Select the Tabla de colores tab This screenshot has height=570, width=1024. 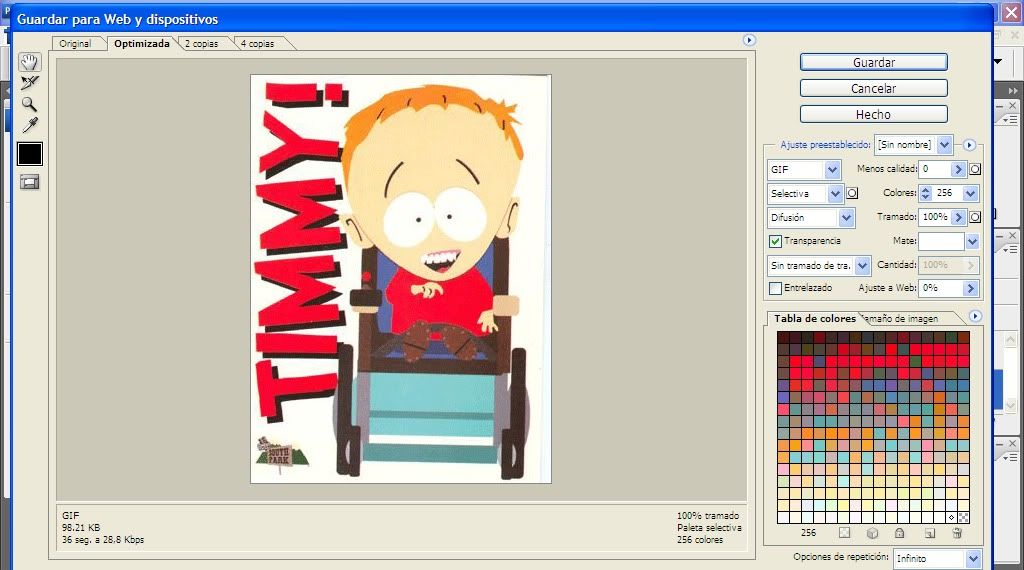click(x=814, y=319)
